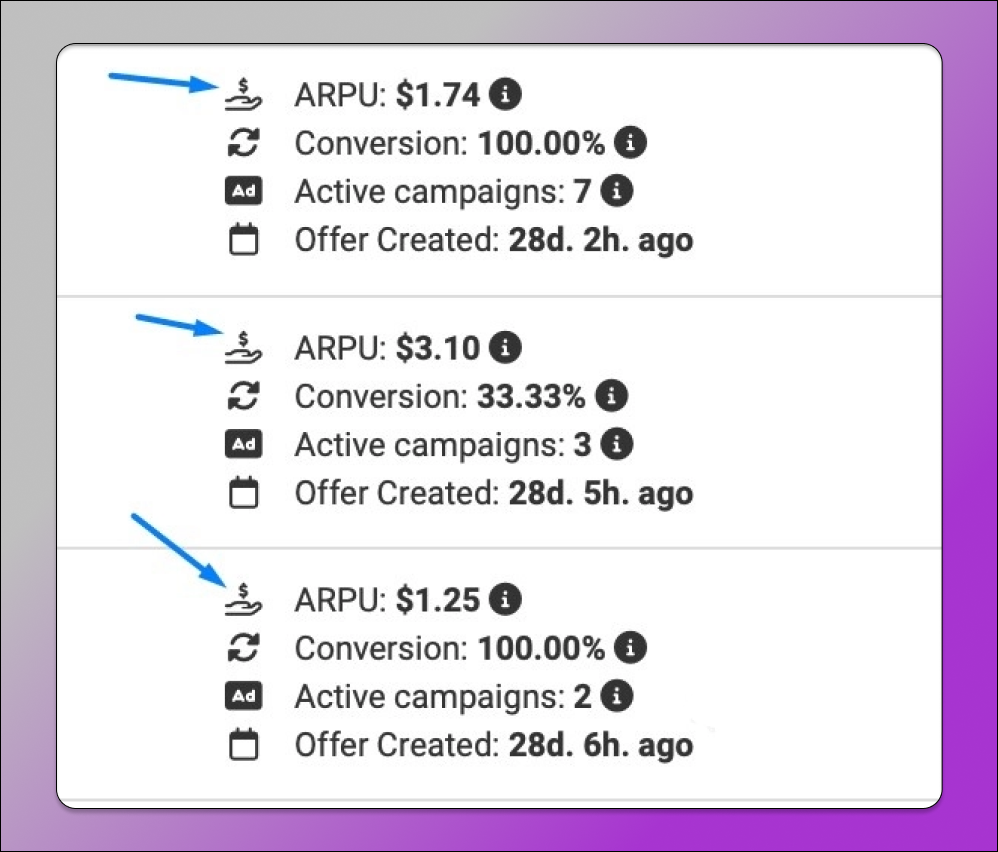The image size is (998, 852).
Task: Click the Ad badge icon beside Active campaigns: 7
Action: click(x=242, y=192)
